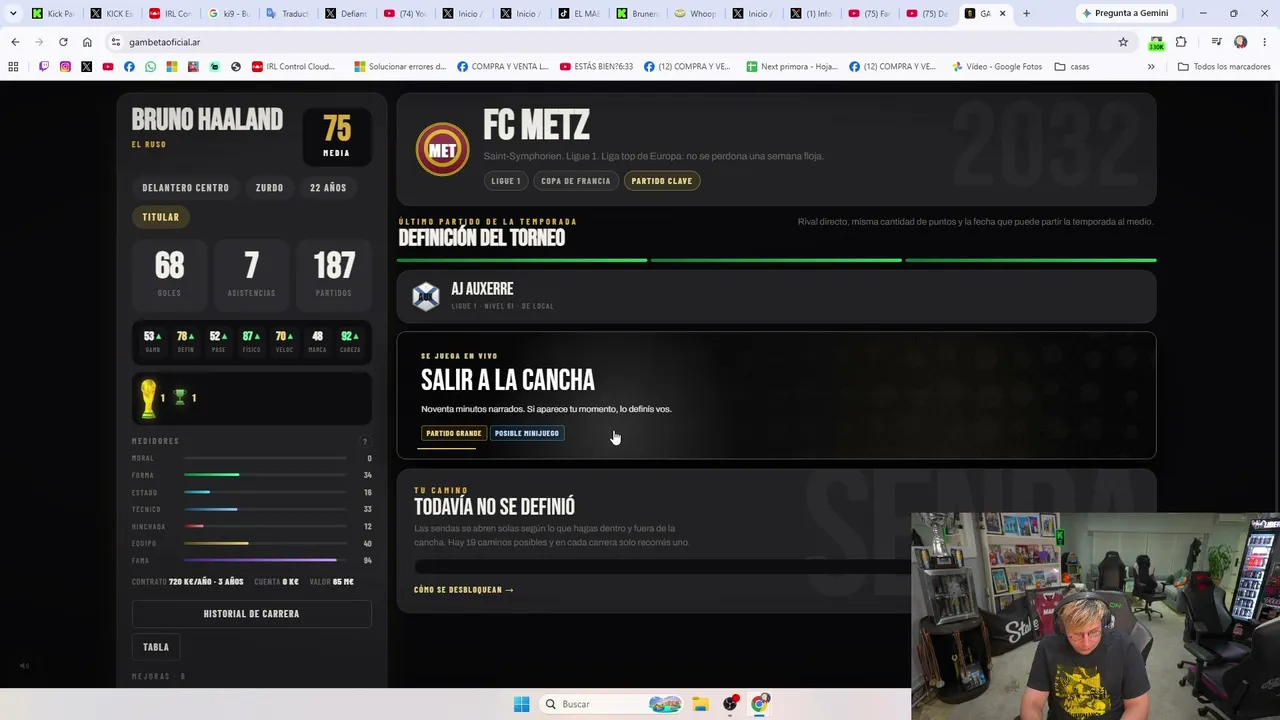Reload the current page
The height and width of the screenshot is (720, 1280).
(x=63, y=42)
